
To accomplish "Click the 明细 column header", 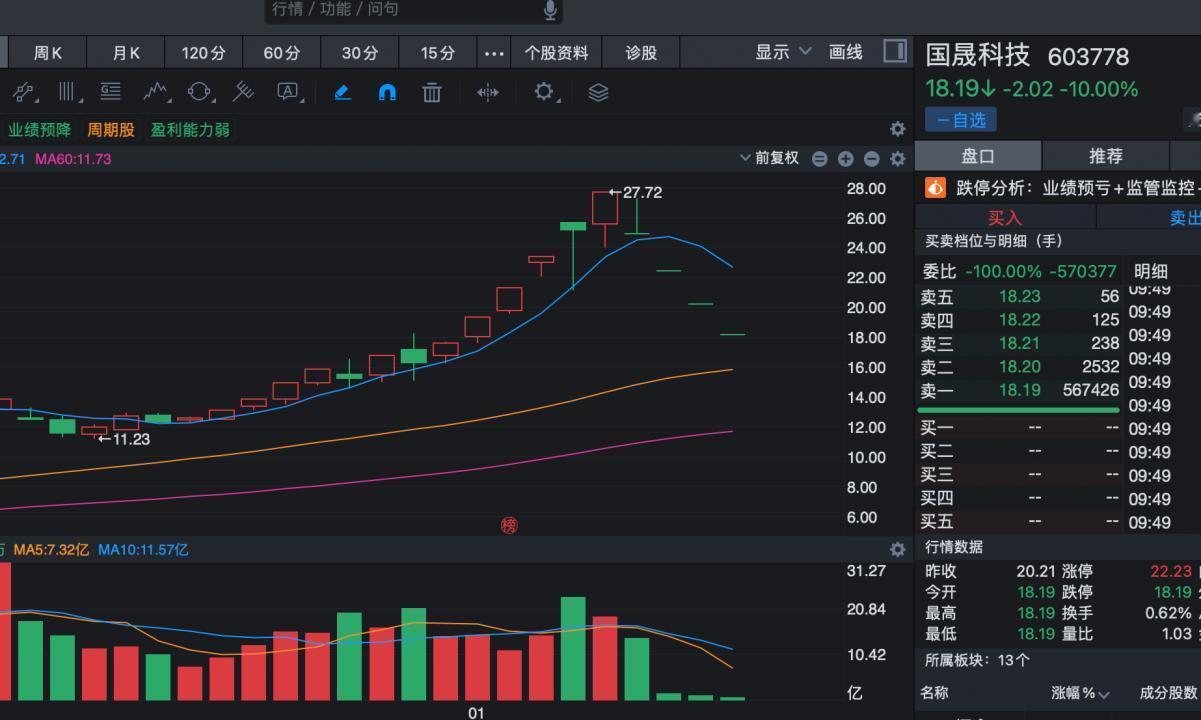I will click(1151, 270).
